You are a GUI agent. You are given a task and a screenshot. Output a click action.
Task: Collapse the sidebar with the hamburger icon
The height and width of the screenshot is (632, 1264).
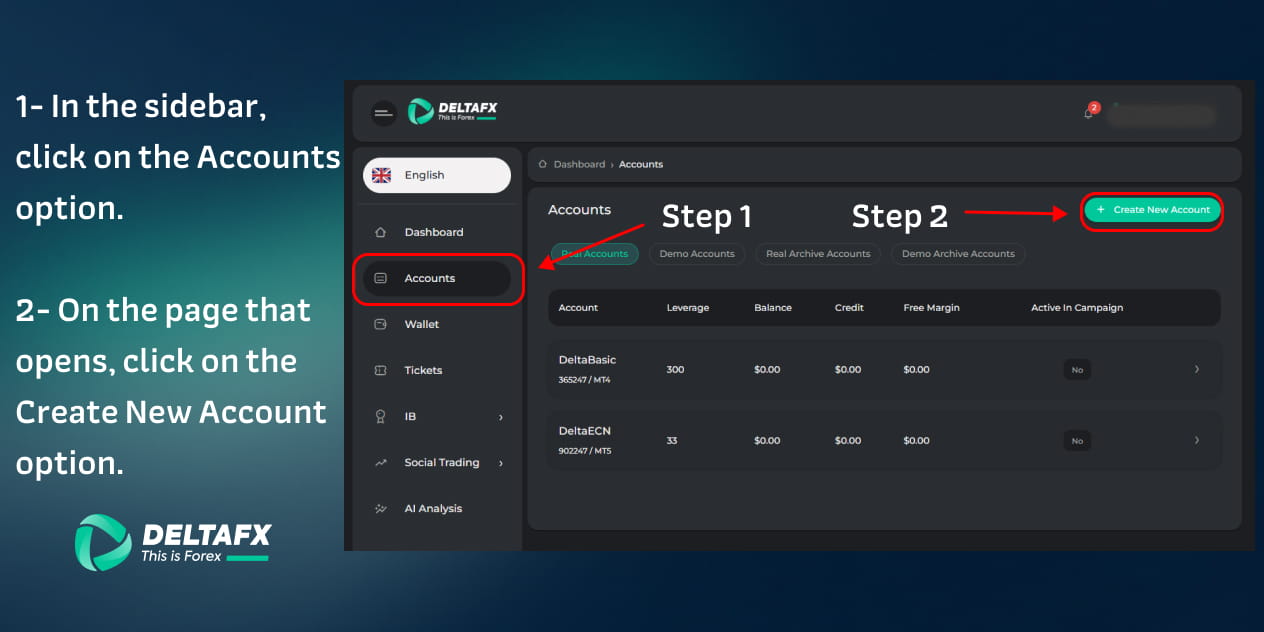383,113
